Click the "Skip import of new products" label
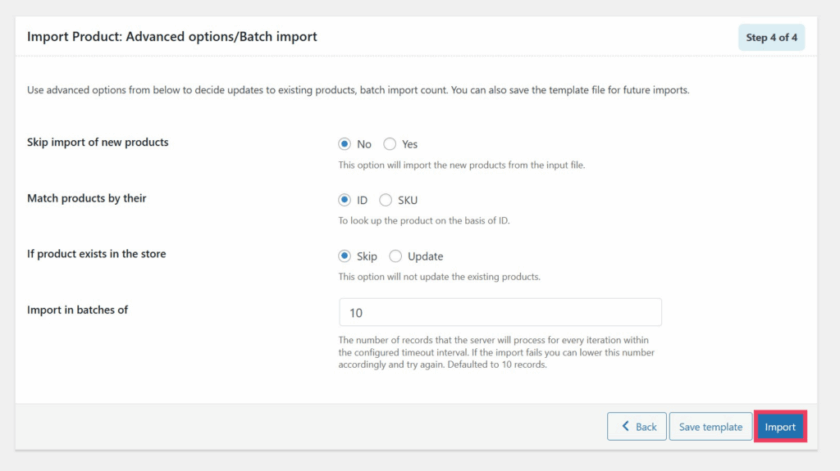Viewport: 840px width, 471px height. coord(98,142)
